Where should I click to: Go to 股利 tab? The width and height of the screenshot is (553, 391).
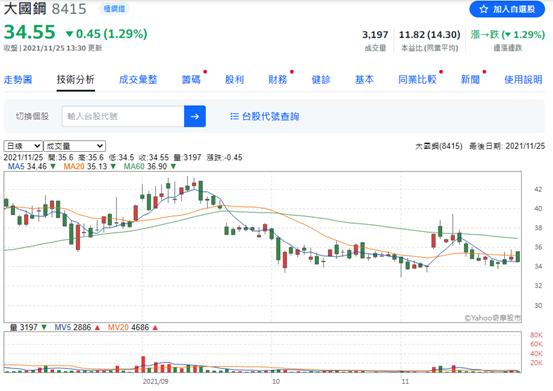coord(234,79)
